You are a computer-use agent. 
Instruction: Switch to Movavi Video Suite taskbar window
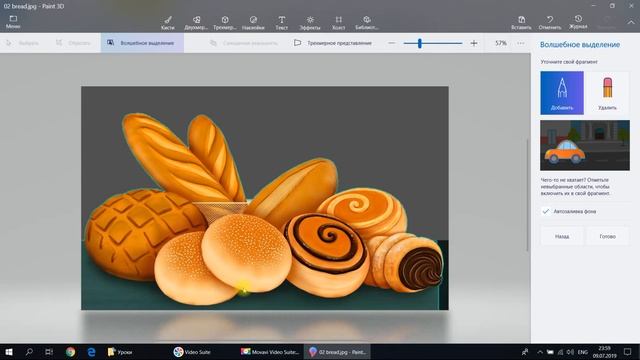pyautogui.click(x=270, y=352)
